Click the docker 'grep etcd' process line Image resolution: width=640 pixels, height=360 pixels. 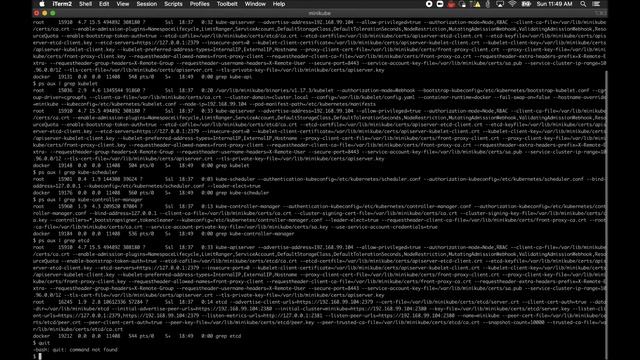pos(137,336)
